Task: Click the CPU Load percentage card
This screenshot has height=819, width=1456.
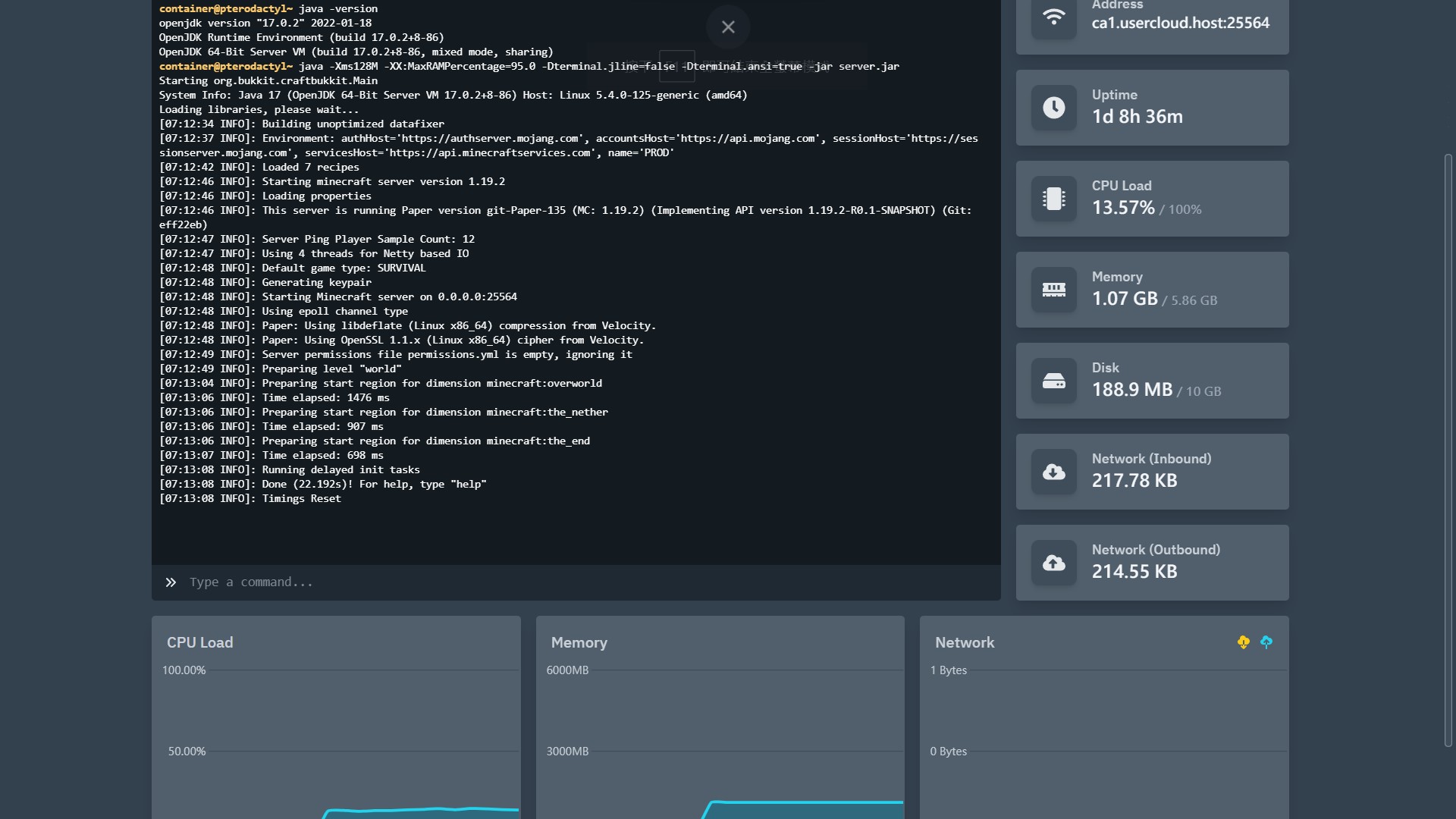Action: coord(1151,199)
